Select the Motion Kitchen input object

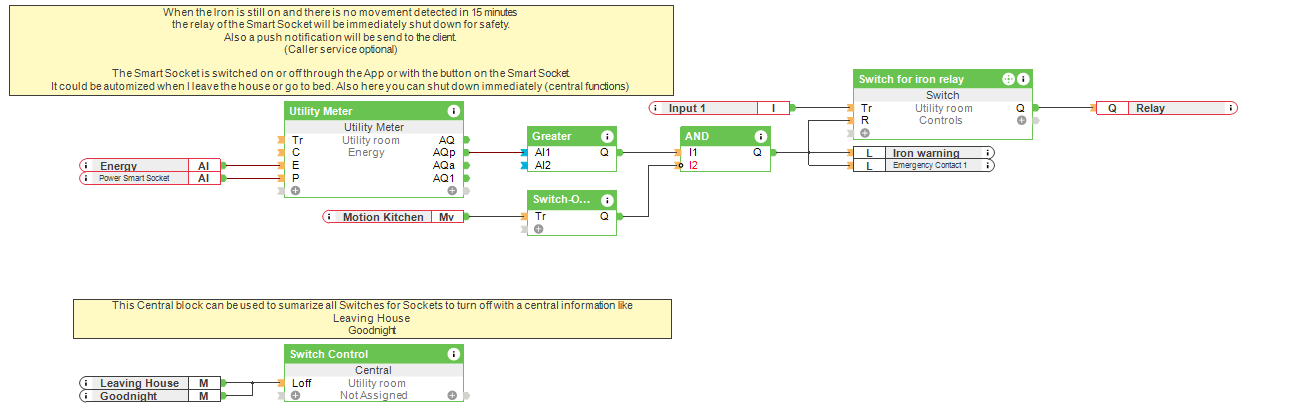pos(390,217)
